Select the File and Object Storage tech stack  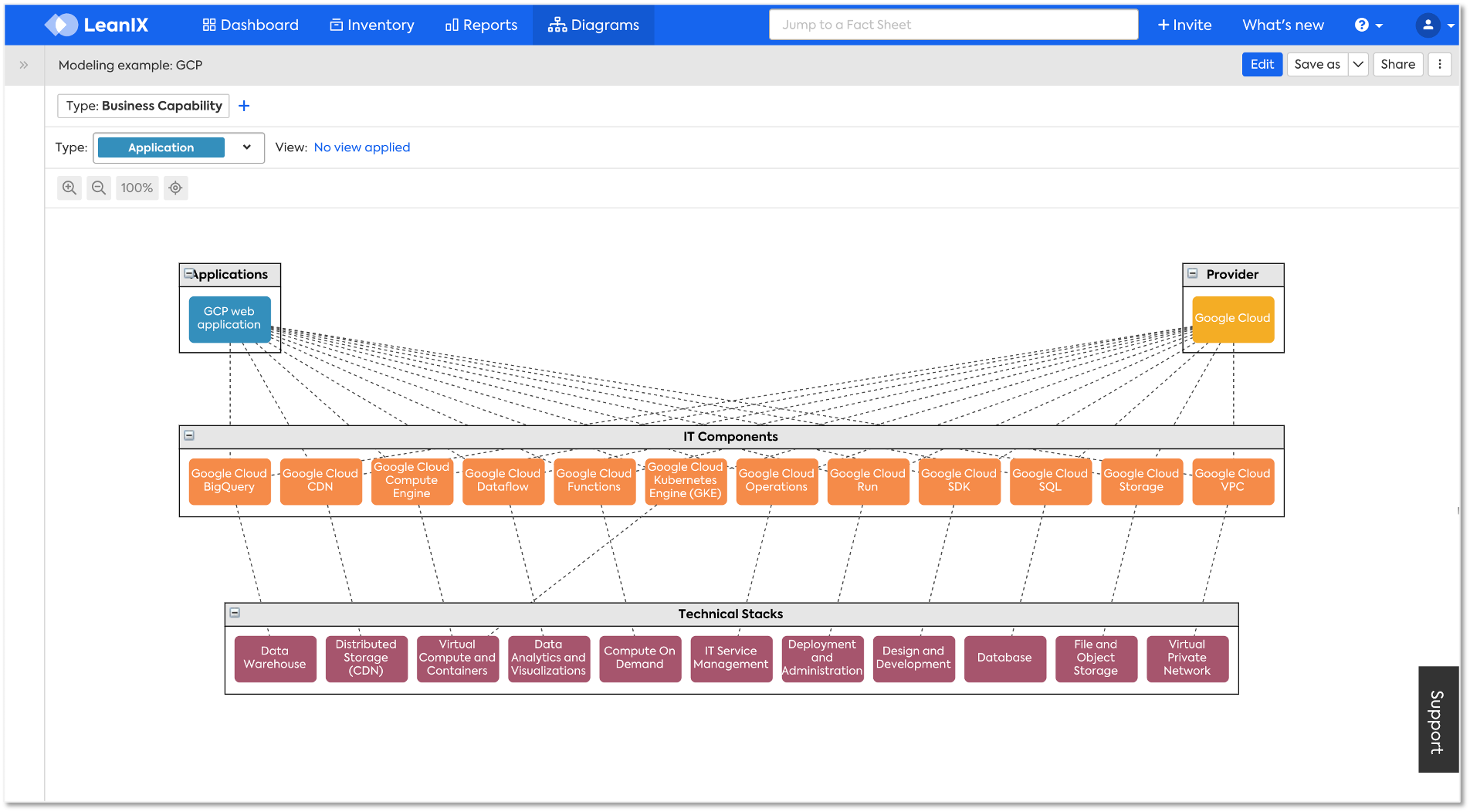(1096, 658)
